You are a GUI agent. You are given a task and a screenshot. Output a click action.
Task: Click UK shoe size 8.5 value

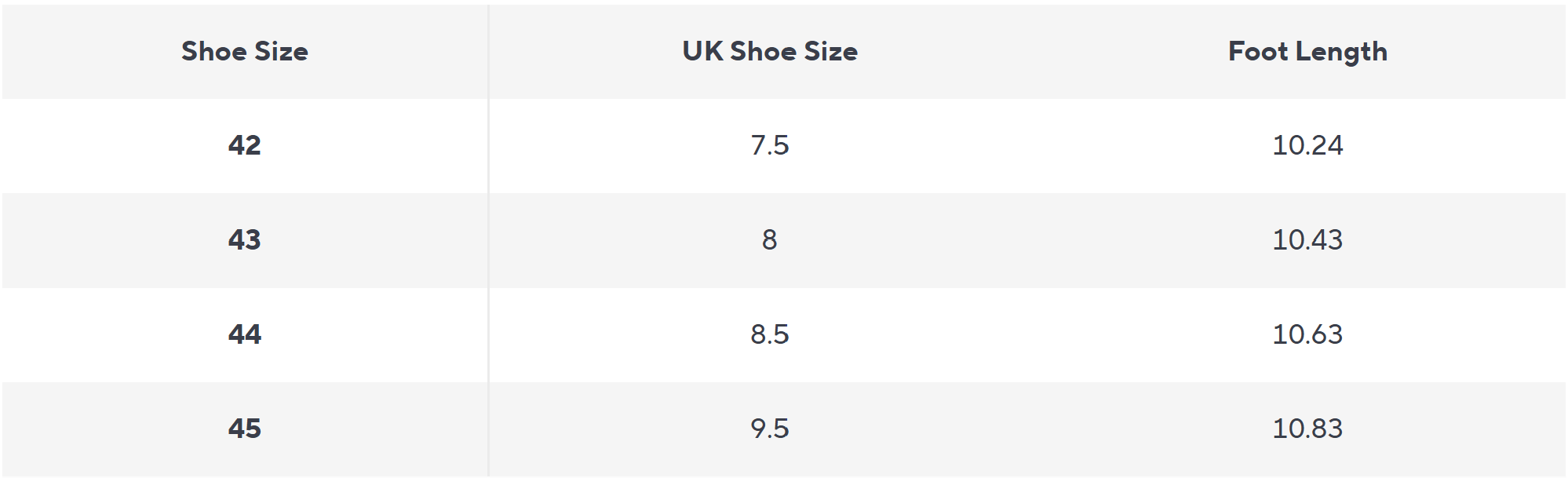(770, 334)
